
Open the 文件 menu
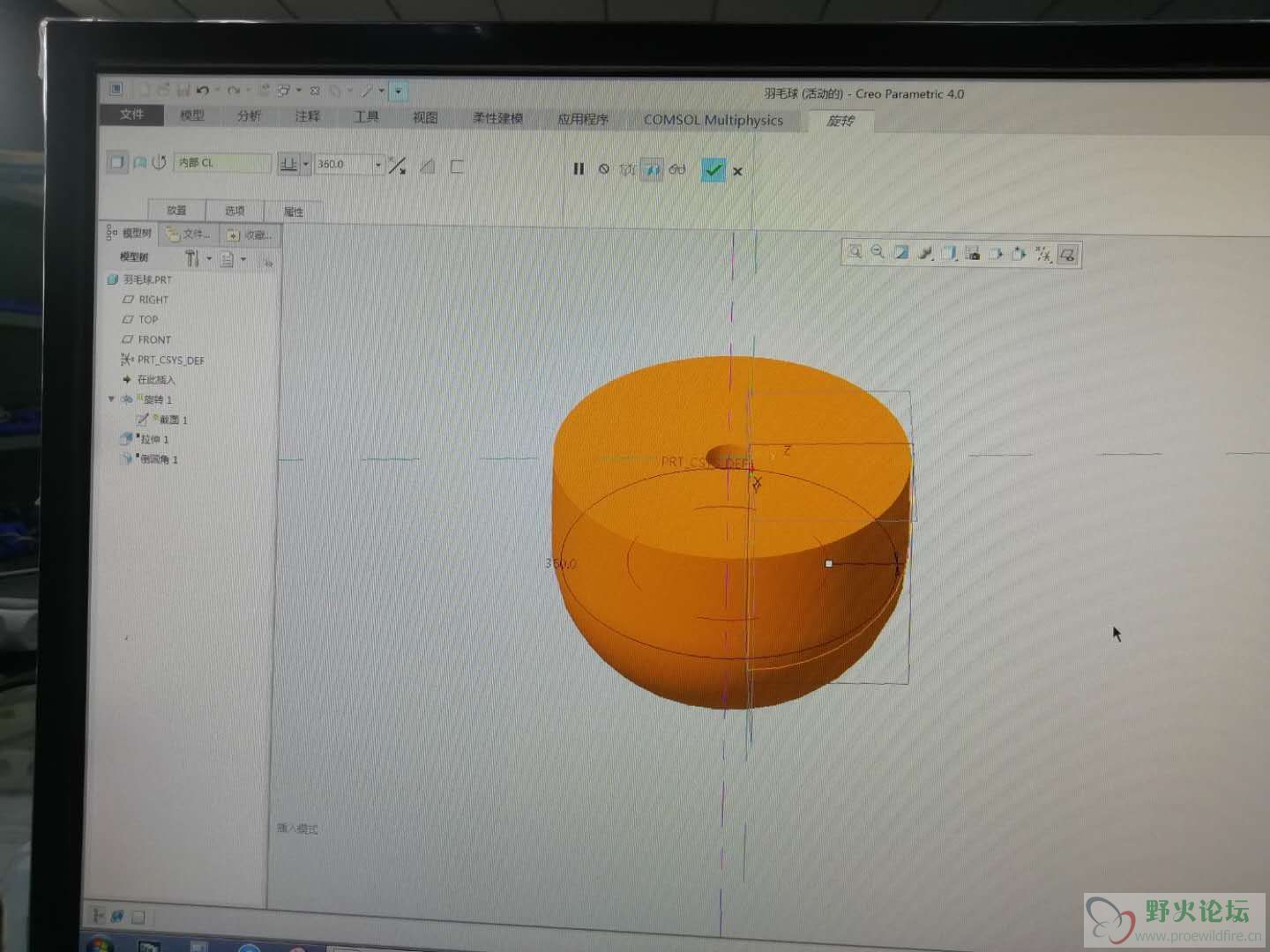(131, 115)
